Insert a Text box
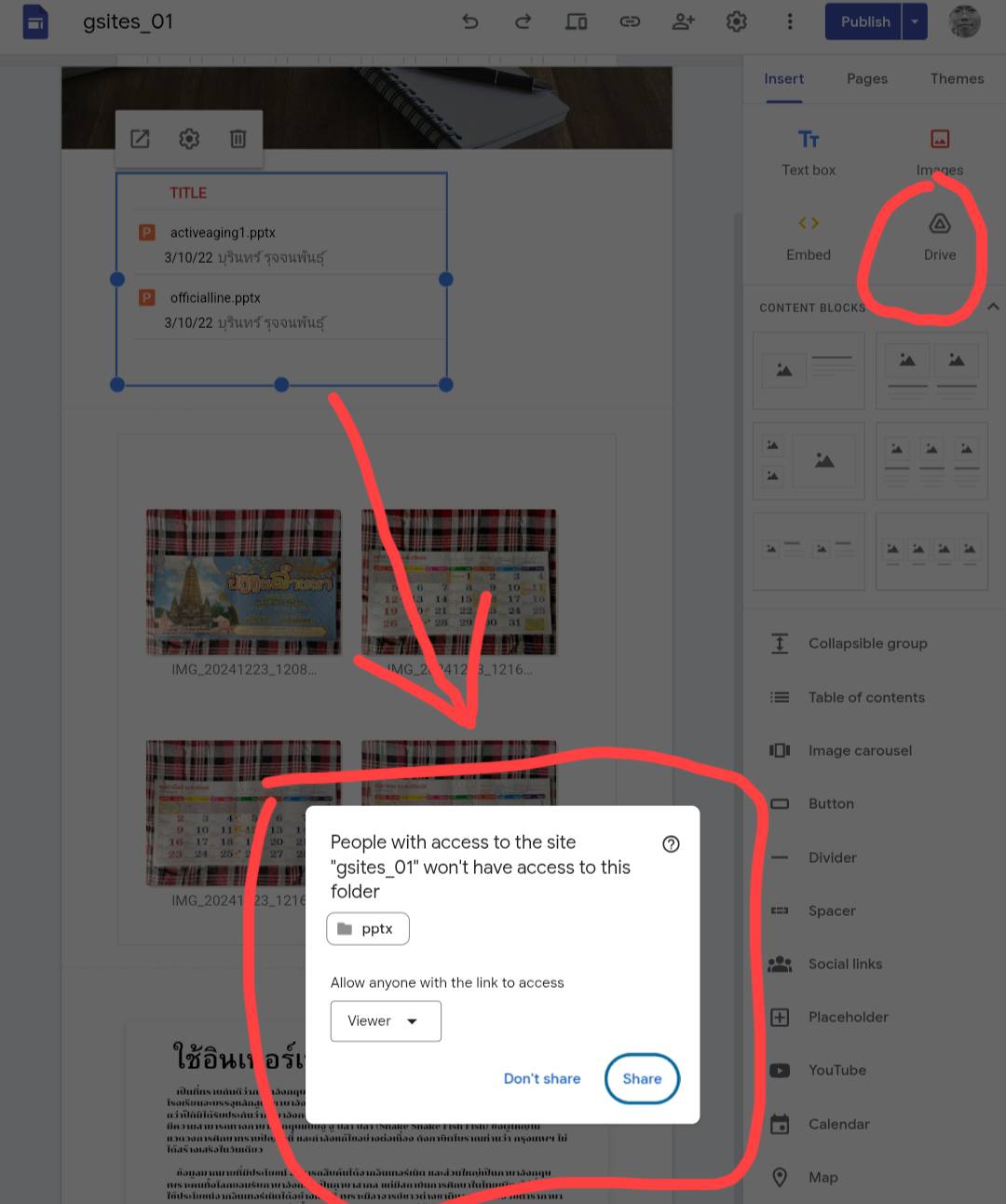1006x1204 pixels. pos(809,152)
